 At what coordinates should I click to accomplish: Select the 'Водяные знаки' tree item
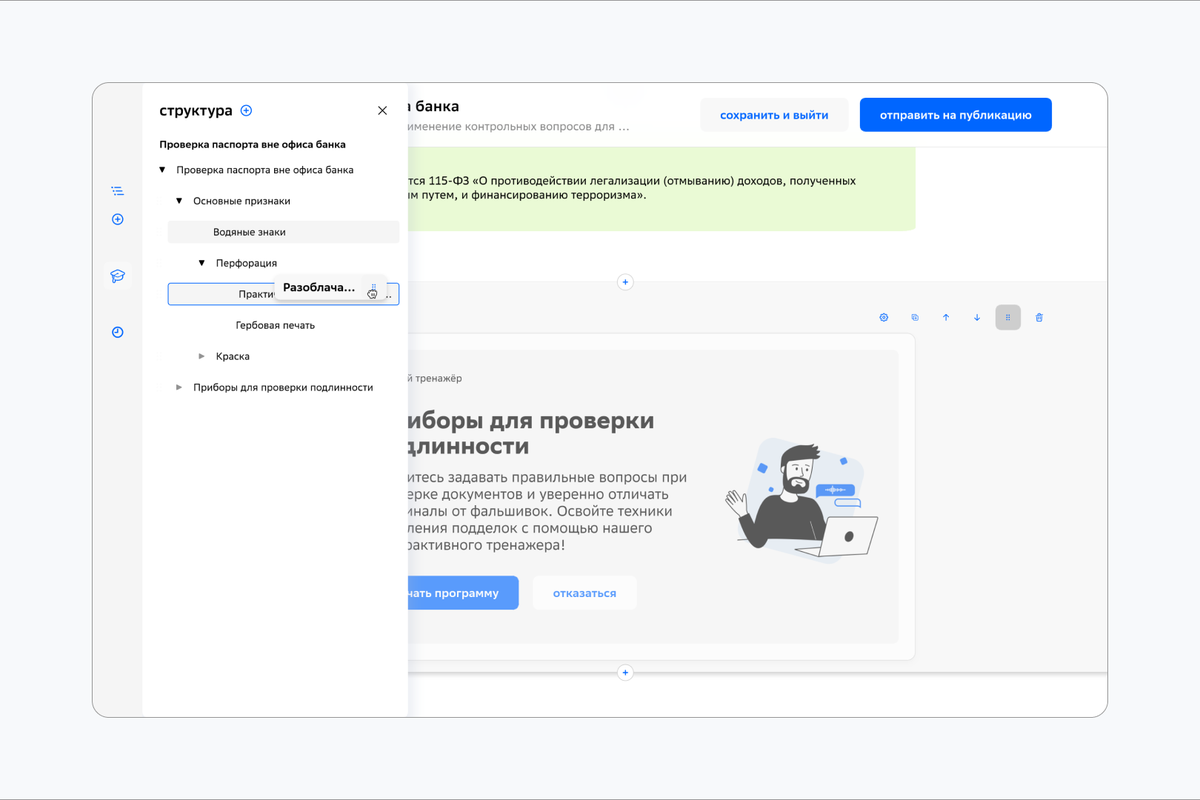(250, 232)
